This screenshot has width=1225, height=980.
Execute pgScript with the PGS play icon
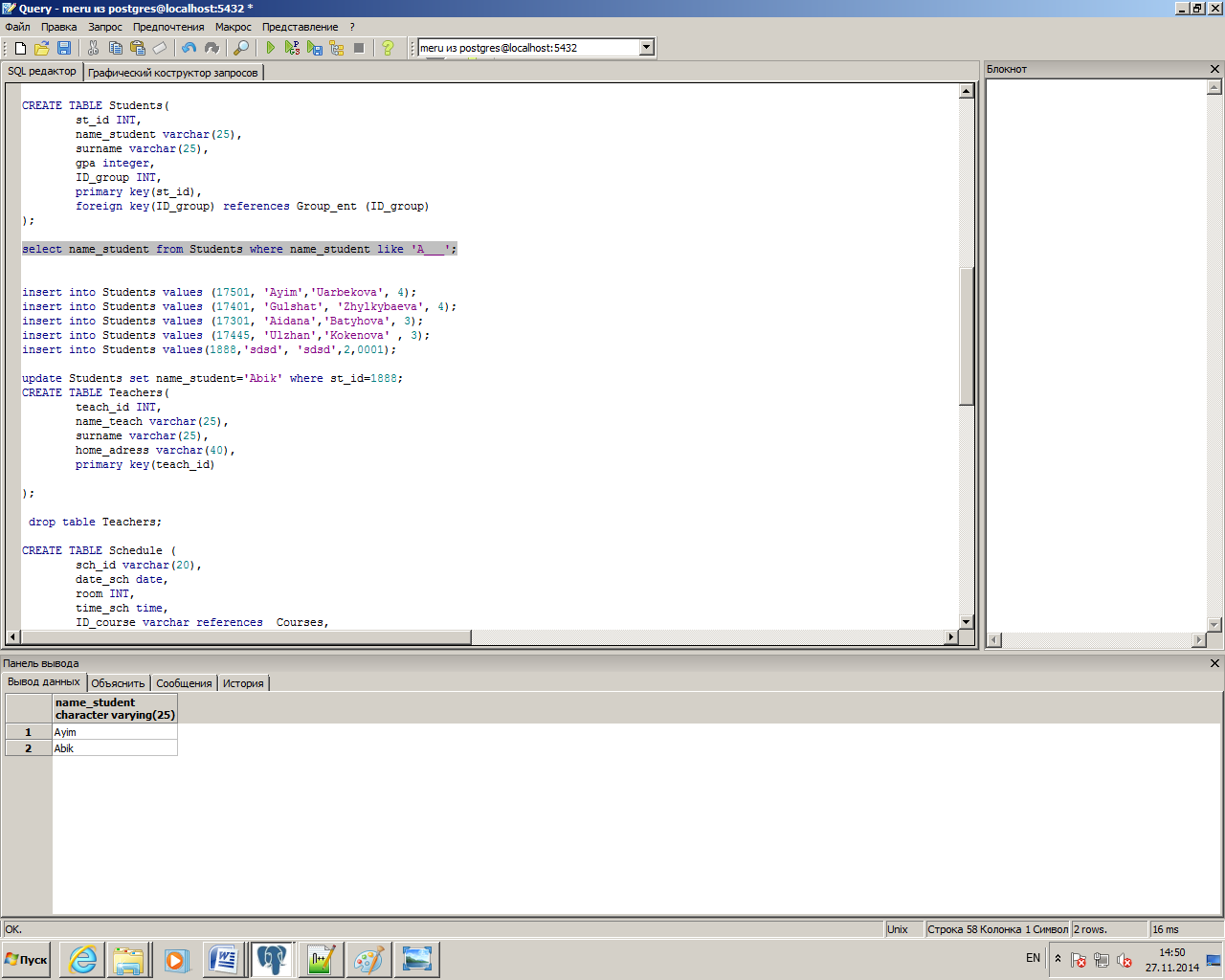pyautogui.click(x=293, y=48)
